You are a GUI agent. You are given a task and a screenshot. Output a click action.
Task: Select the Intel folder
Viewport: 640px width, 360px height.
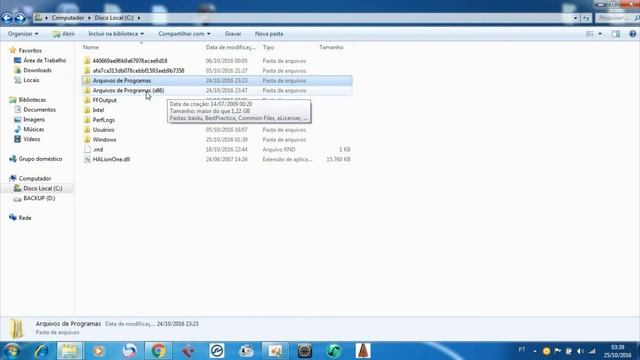pyautogui.click(x=98, y=110)
